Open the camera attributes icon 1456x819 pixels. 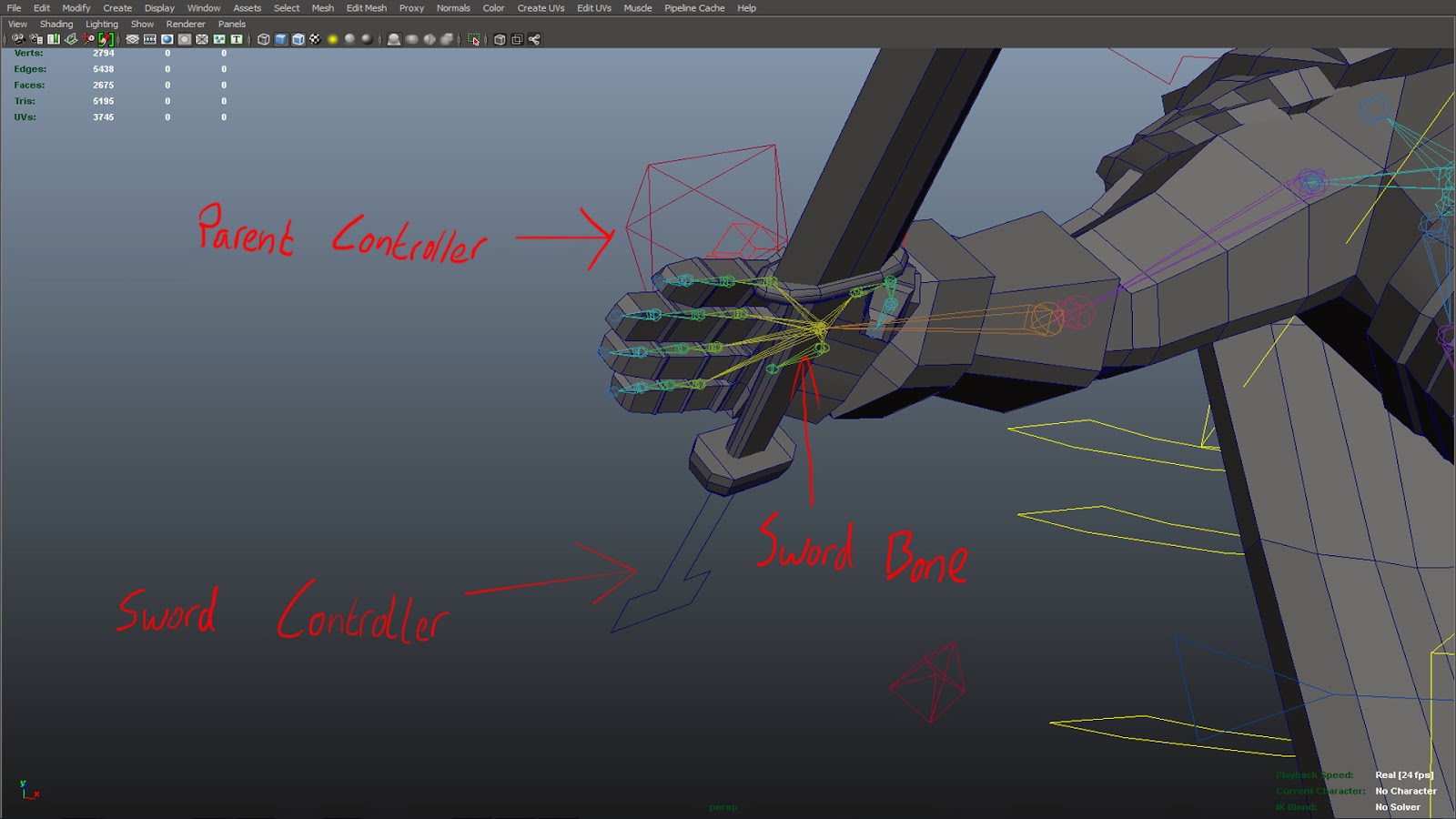pyautogui.click(x=35, y=39)
